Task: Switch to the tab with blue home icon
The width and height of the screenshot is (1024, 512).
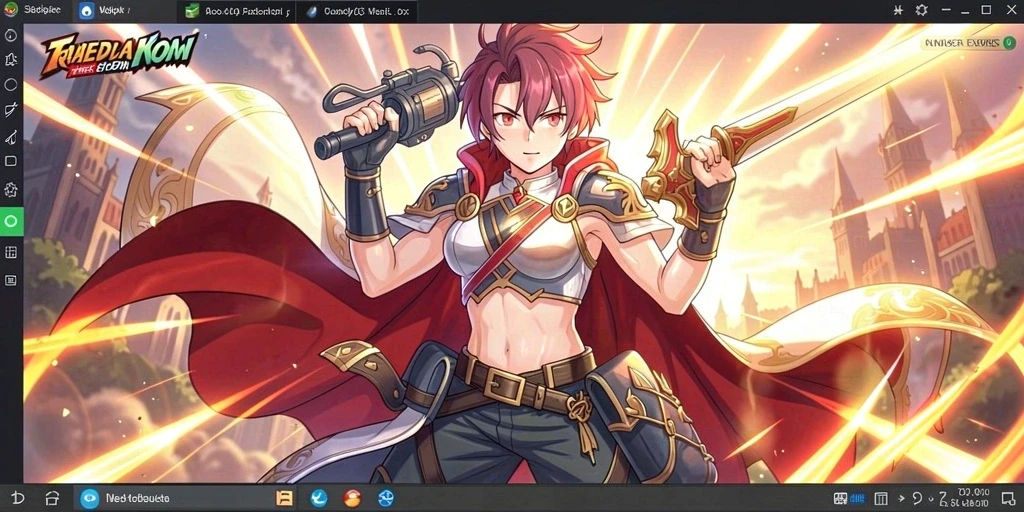Action: (106, 11)
